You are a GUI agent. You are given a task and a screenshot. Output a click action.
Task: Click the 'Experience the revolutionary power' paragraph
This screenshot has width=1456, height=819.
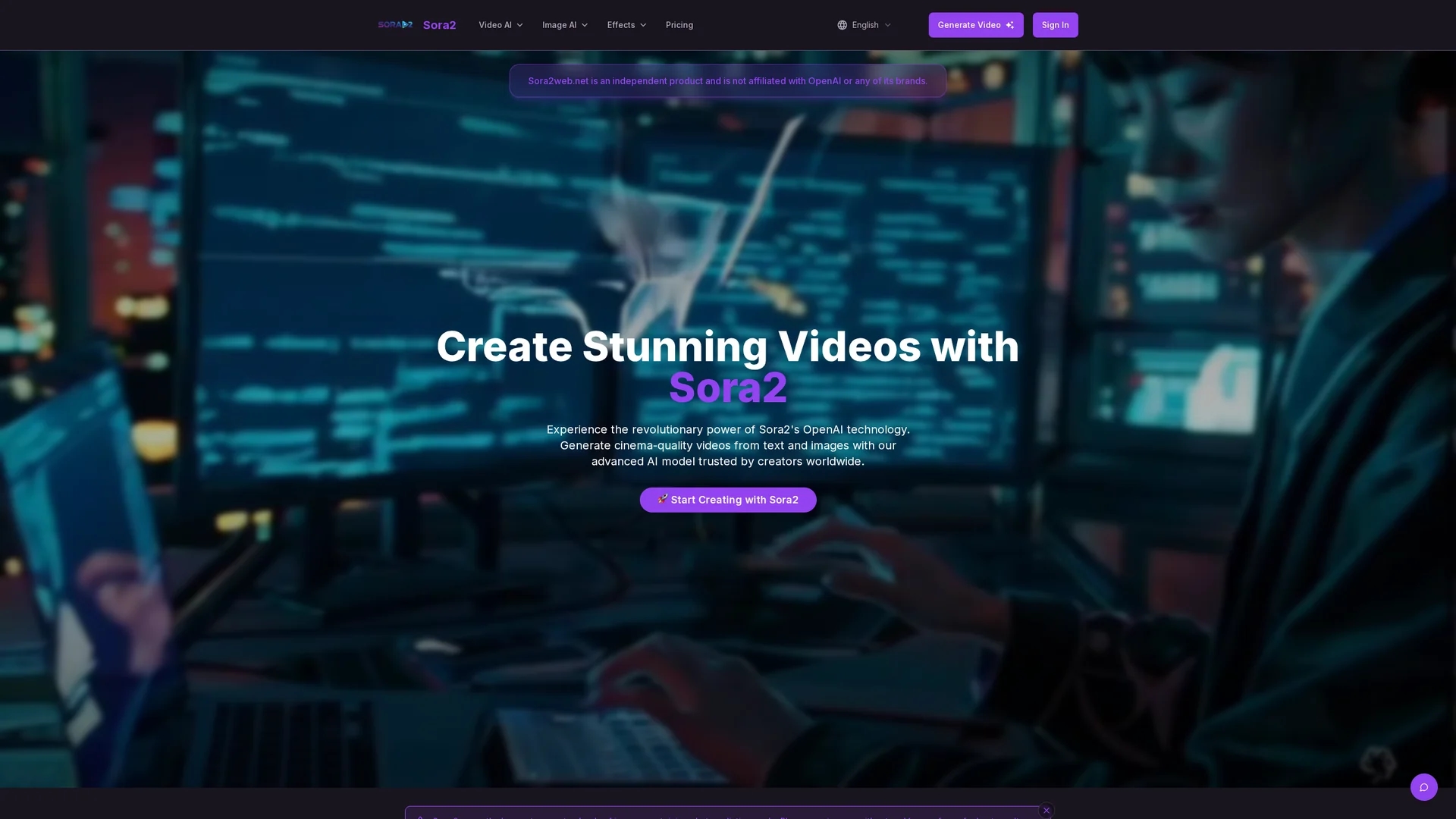coord(728,445)
